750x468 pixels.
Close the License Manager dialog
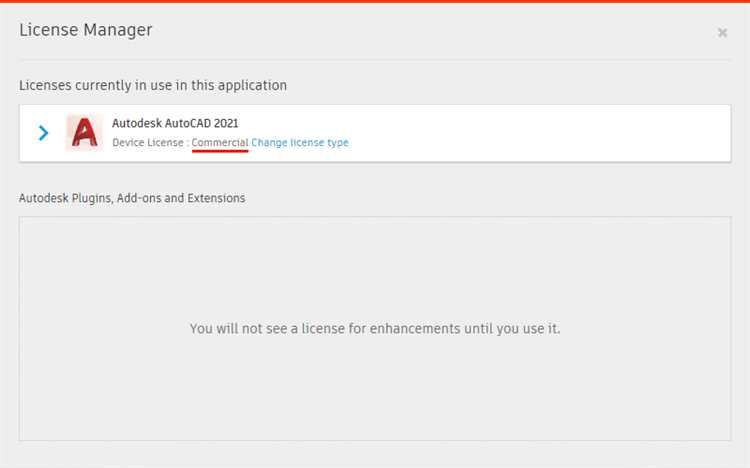click(x=722, y=33)
